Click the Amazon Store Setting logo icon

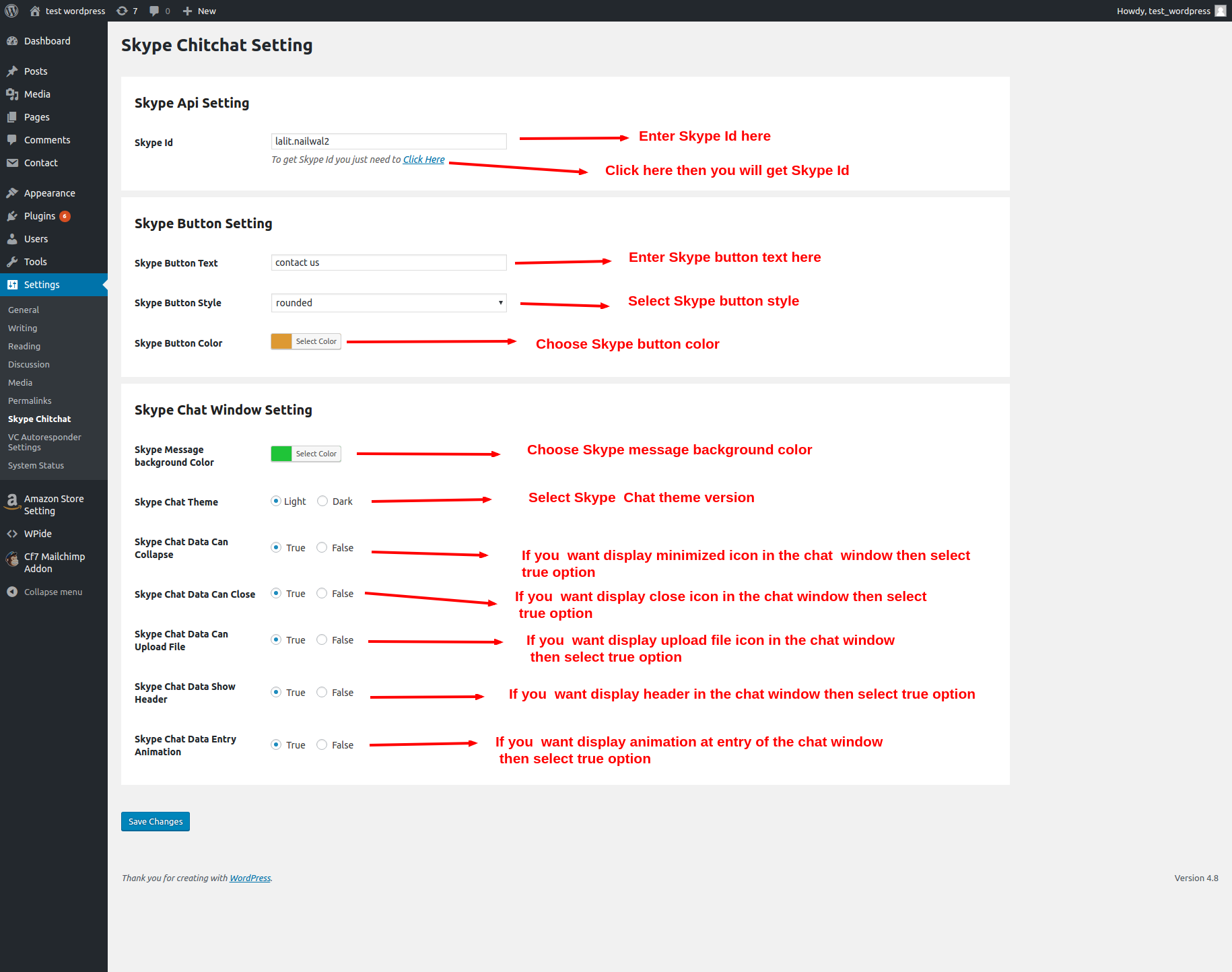point(12,501)
